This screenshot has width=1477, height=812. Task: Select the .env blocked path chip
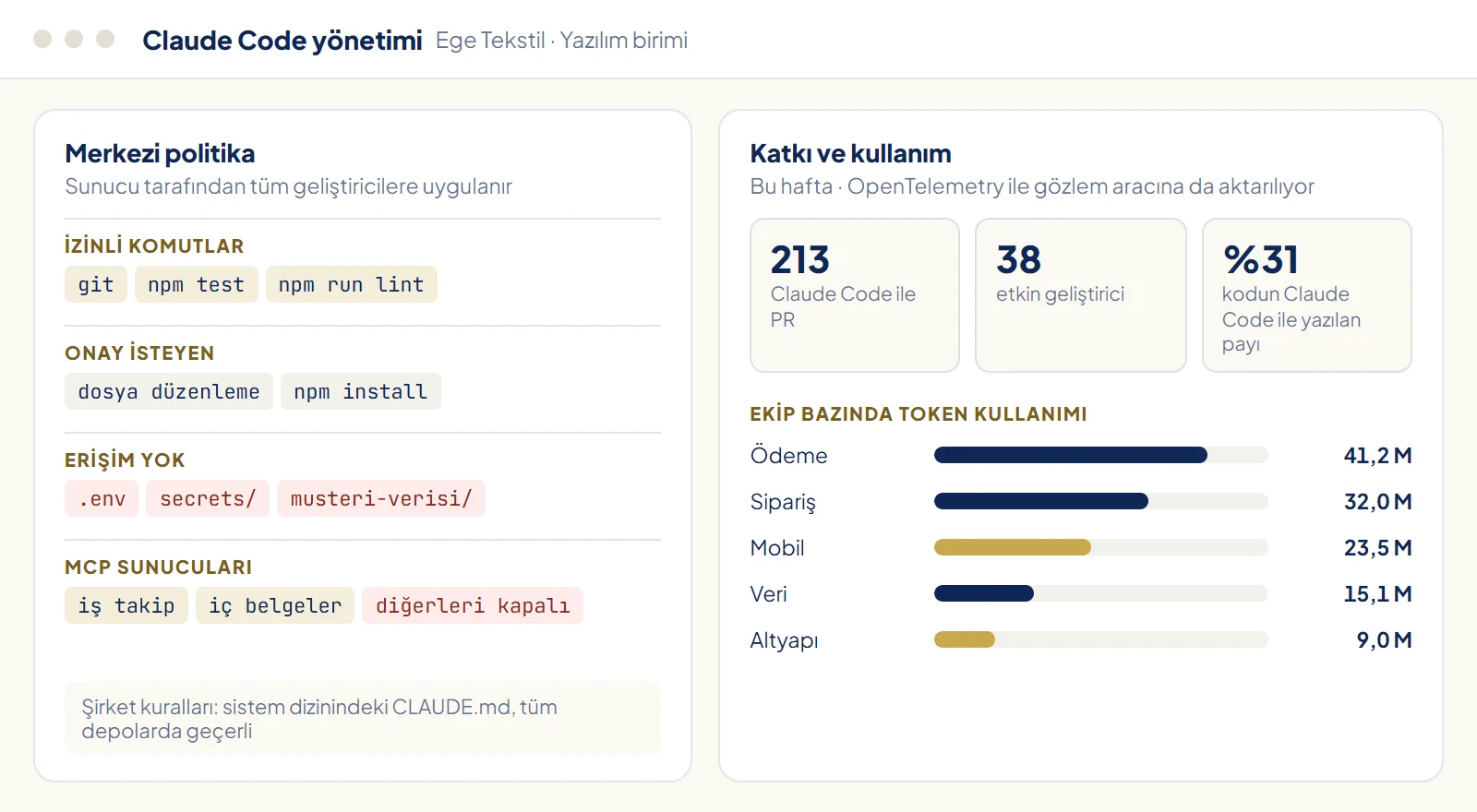click(x=102, y=498)
